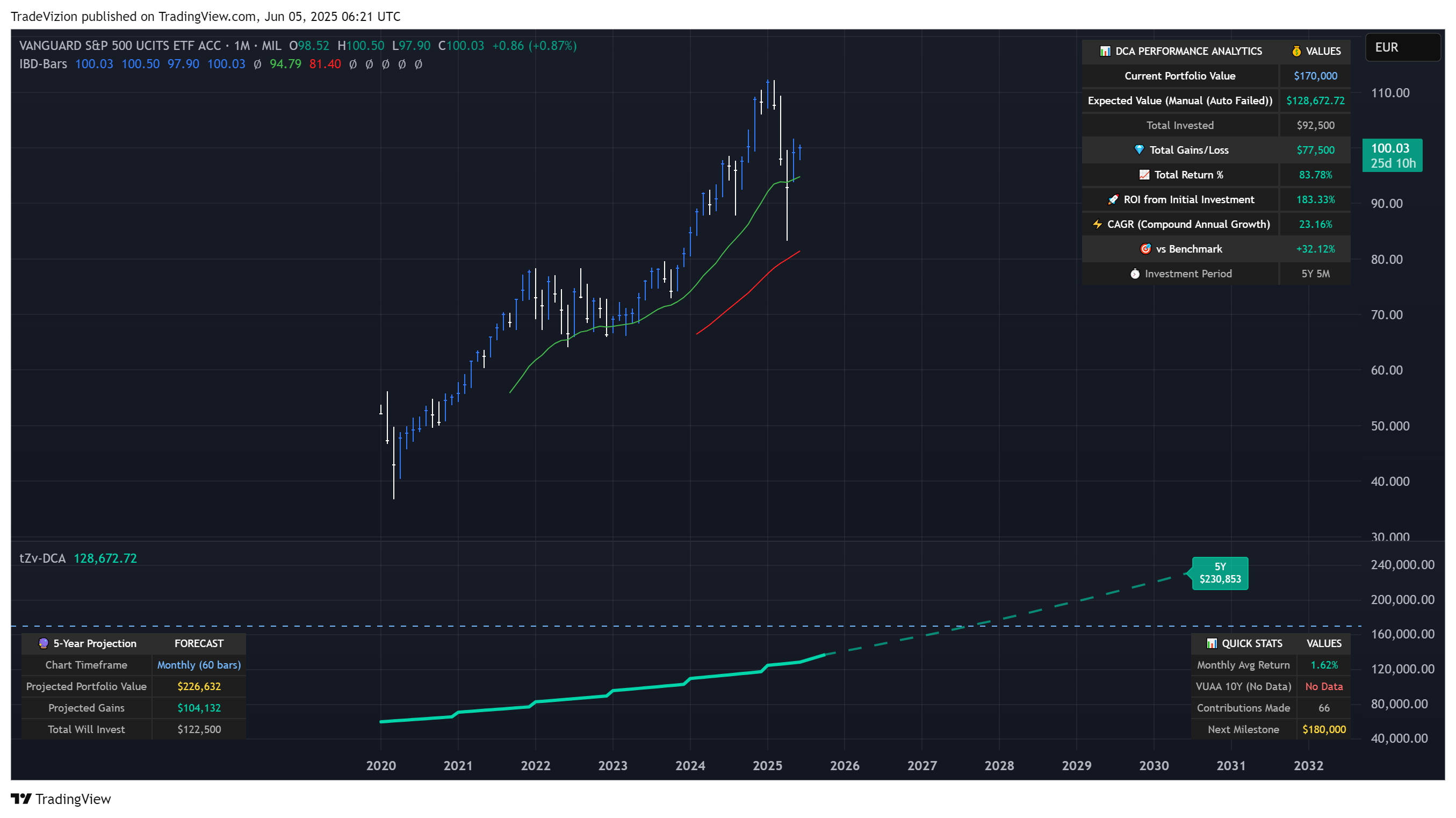Viewport: 1456px width, 818px height.
Task: Click Contributions Made 66 value
Action: [1324, 708]
